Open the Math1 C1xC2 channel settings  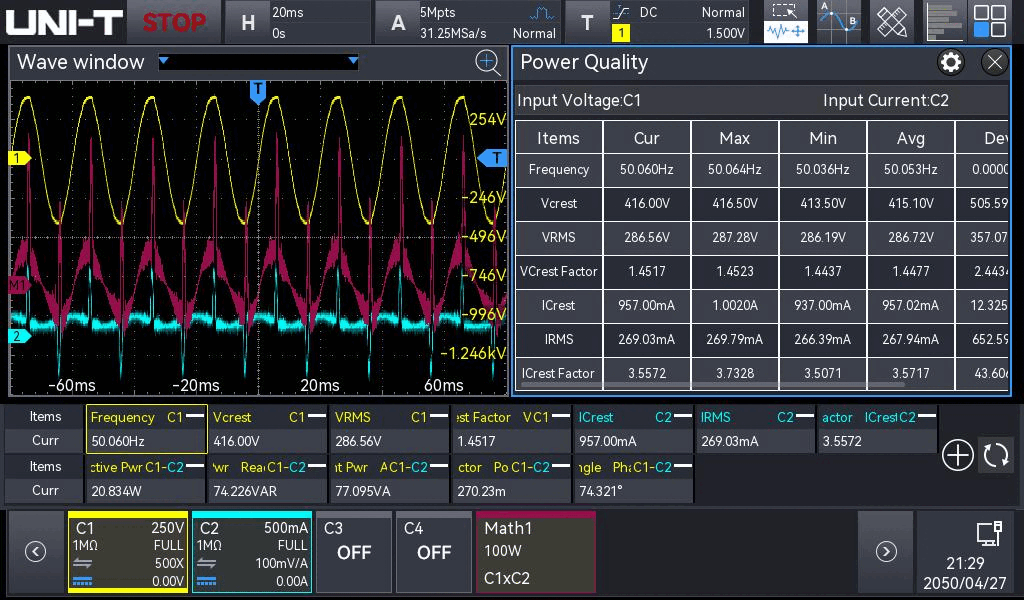[535, 552]
